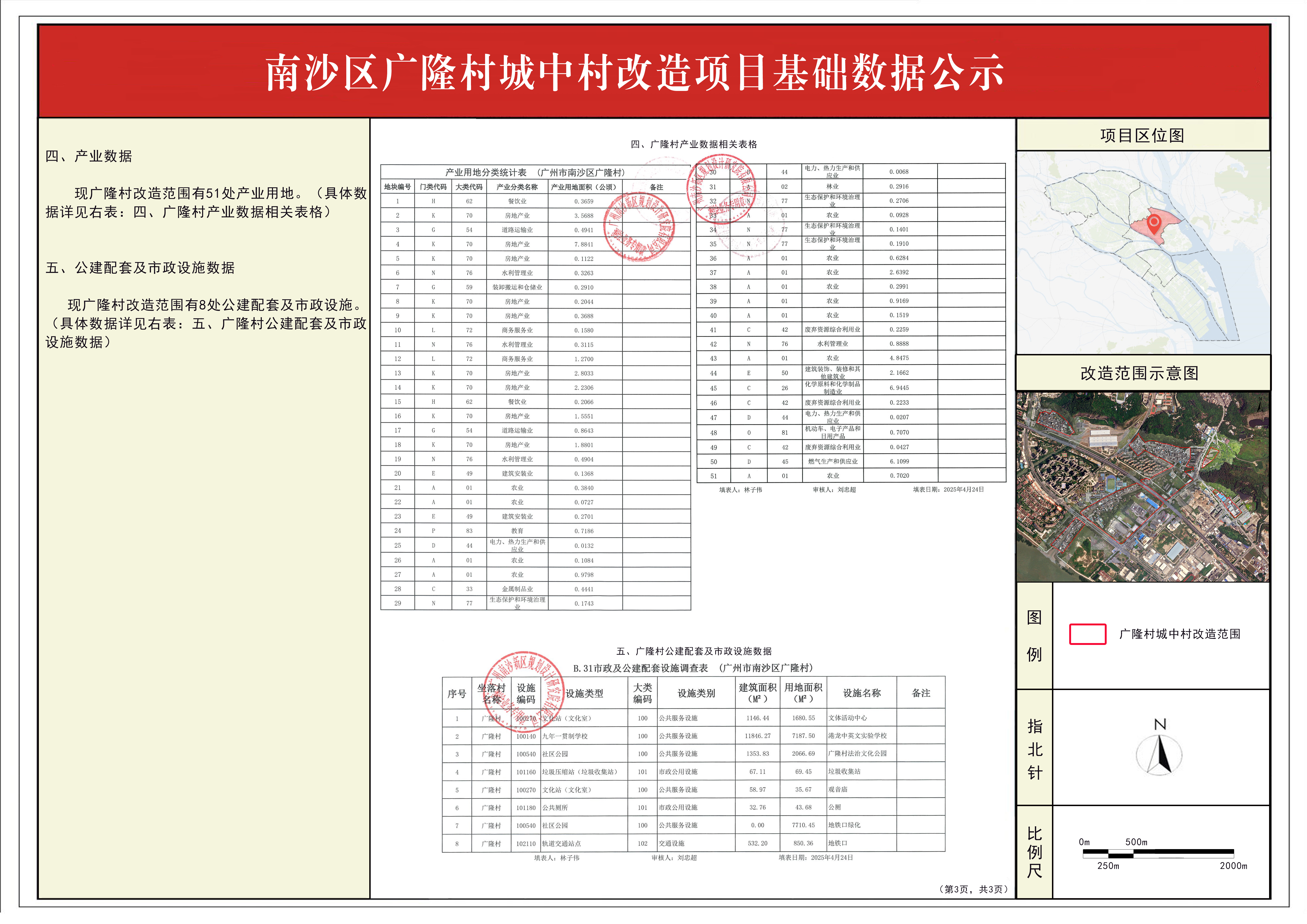Image resolution: width=1307 pixels, height=924 pixels.
Task: Select the area value 0.7186
Action: [584, 531]
